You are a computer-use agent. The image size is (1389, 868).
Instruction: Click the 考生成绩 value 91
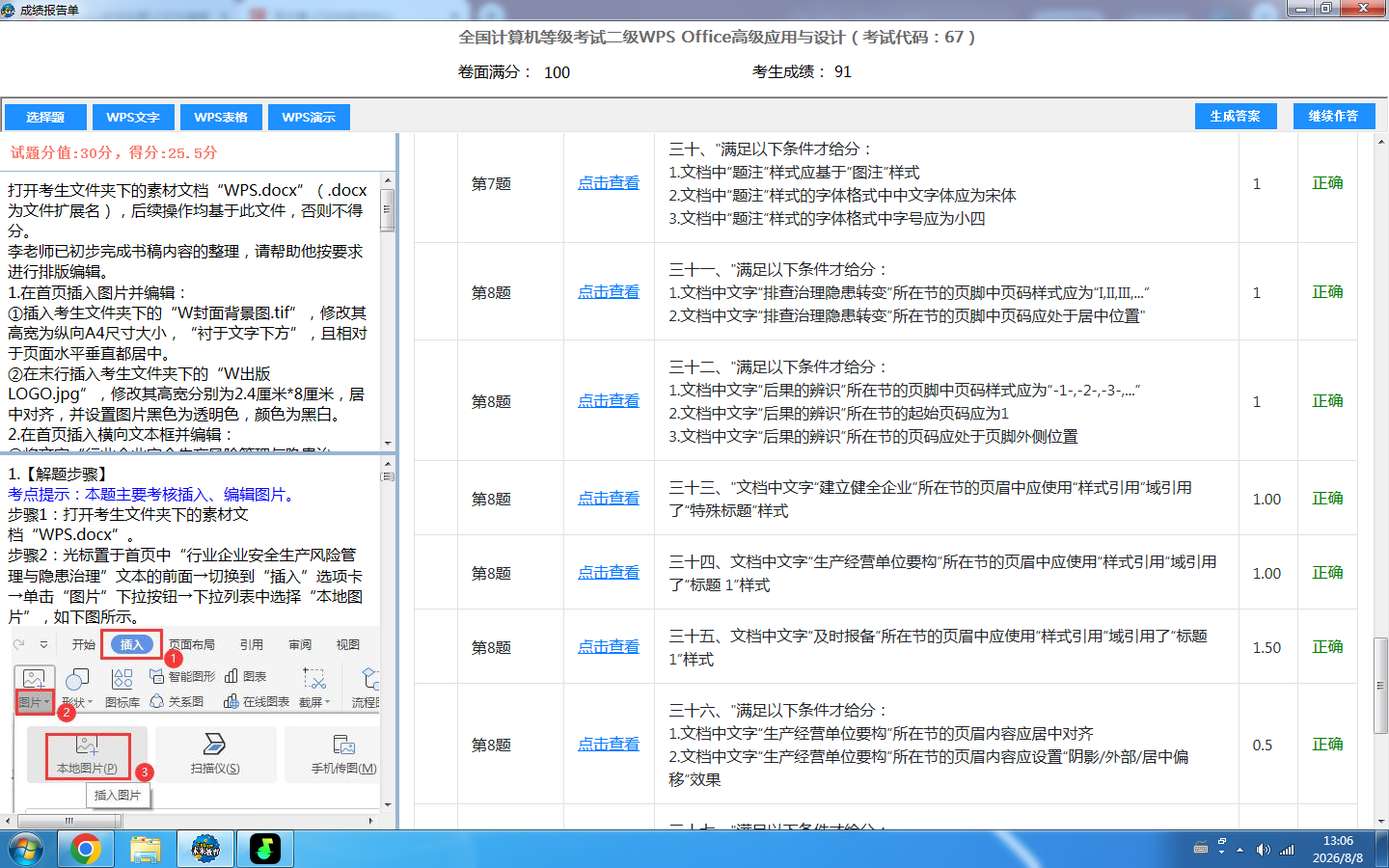[x=843, y=71]
